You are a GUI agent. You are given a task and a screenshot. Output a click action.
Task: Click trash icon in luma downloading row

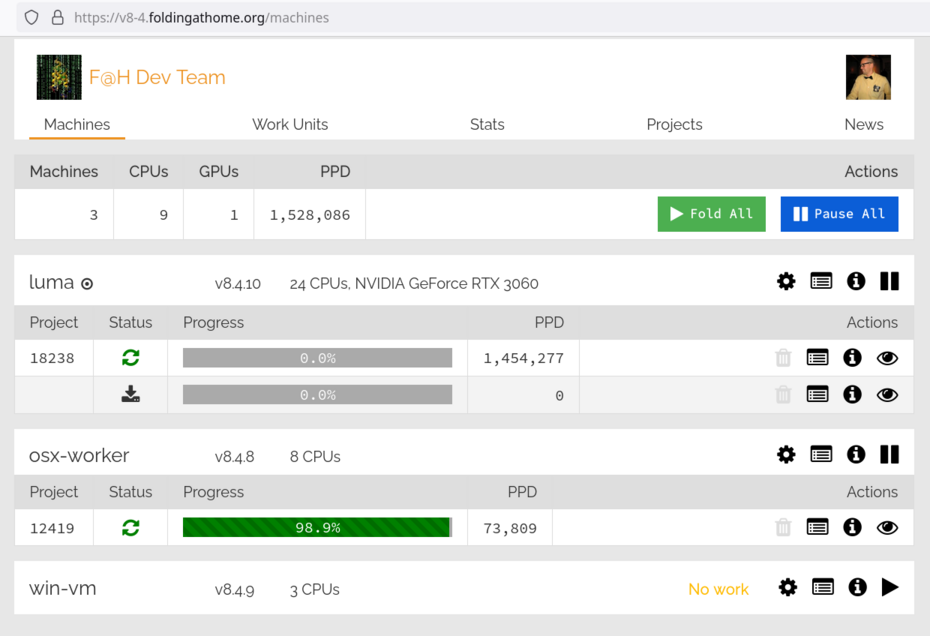[783, 395]
